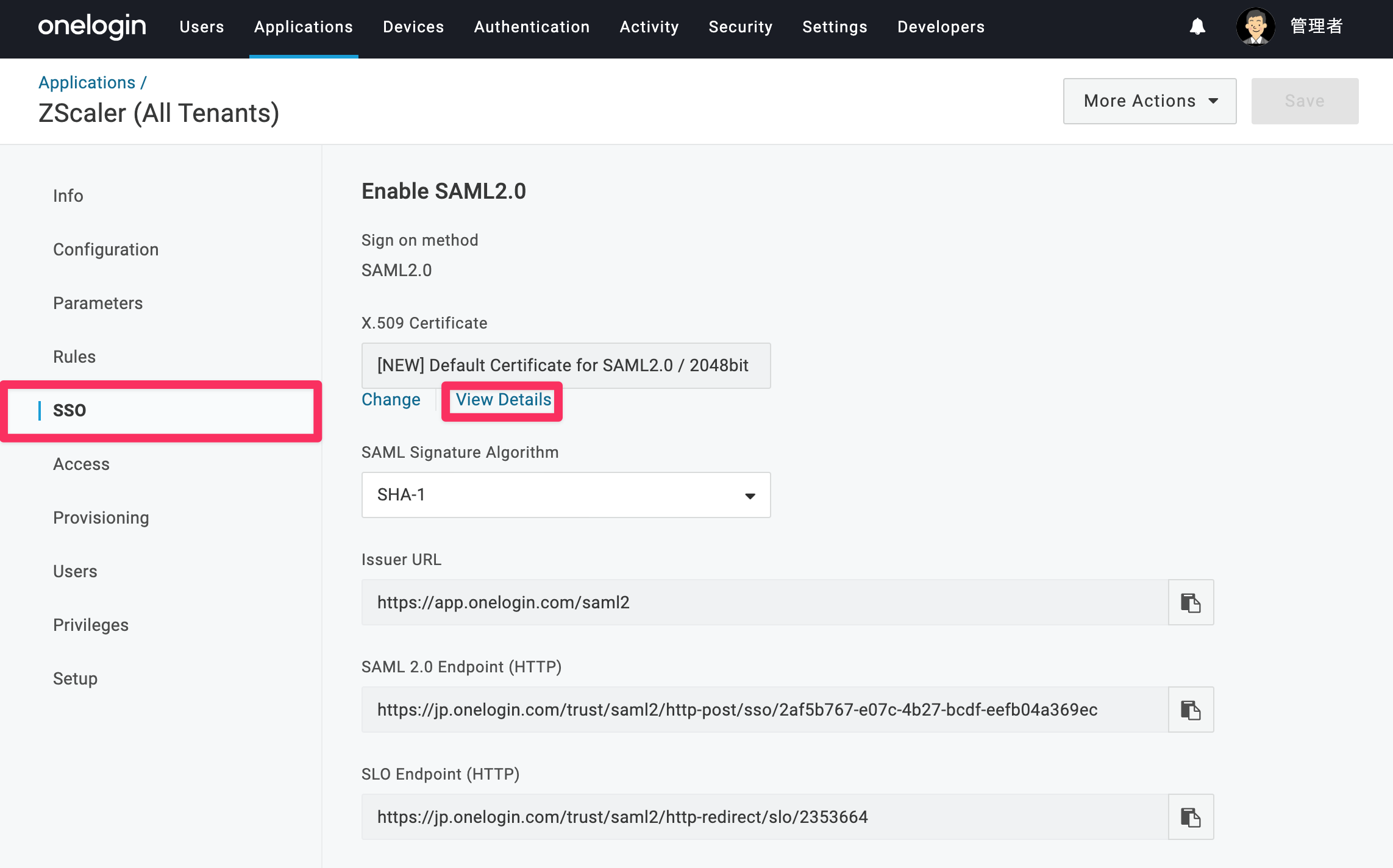Viewport: 1393px width, 868px height.
Task: Copy the SLO Endpoint URL
Action: click(x=1191, y=817)
